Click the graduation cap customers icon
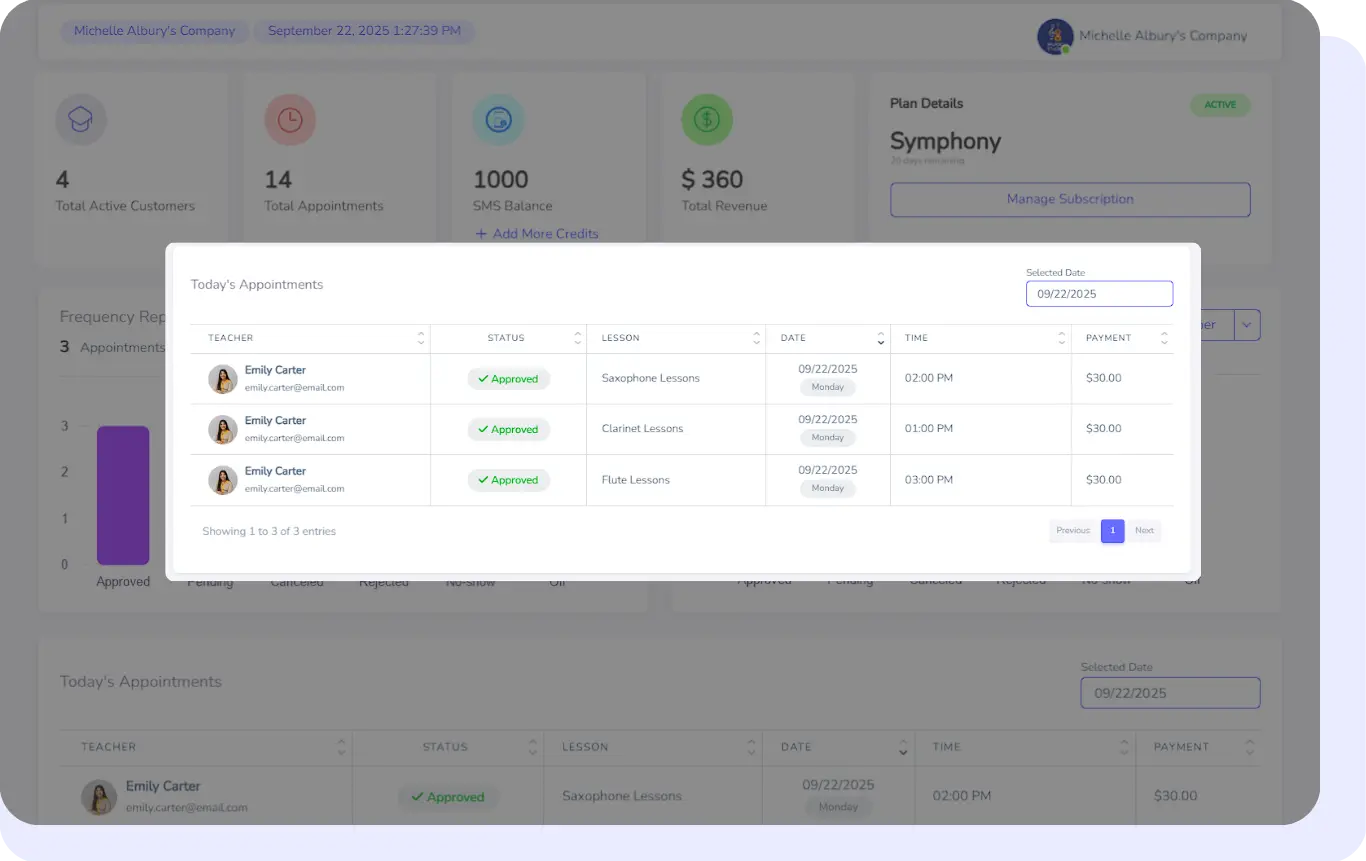 pos(81,120)
